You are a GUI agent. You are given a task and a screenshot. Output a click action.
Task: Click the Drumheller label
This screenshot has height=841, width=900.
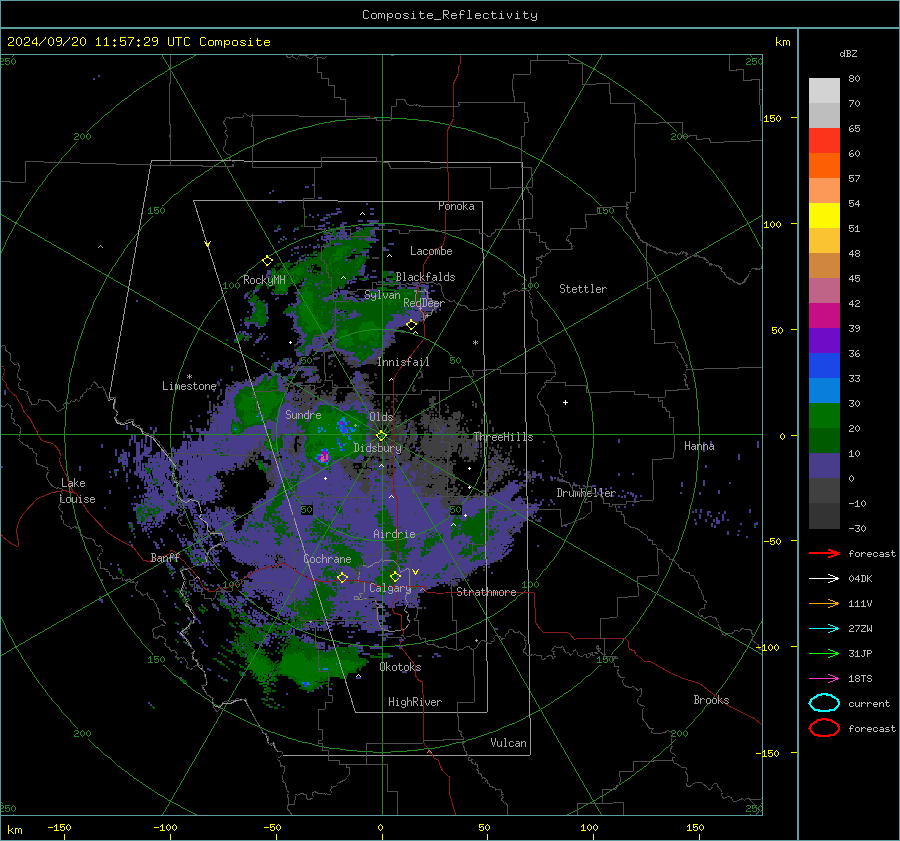(x=586, y=493)
